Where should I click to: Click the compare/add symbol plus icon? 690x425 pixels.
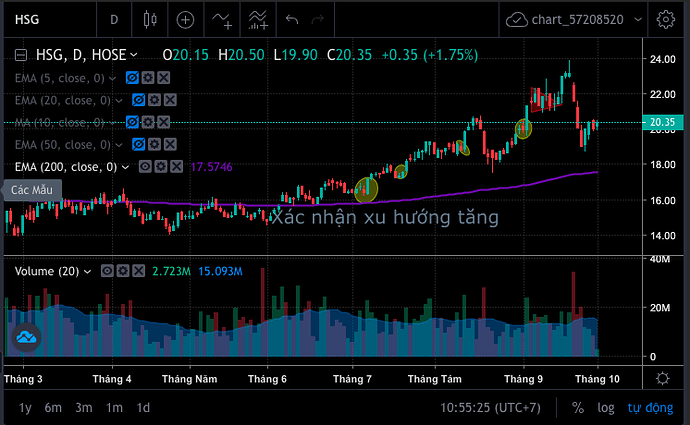point(185,19)
